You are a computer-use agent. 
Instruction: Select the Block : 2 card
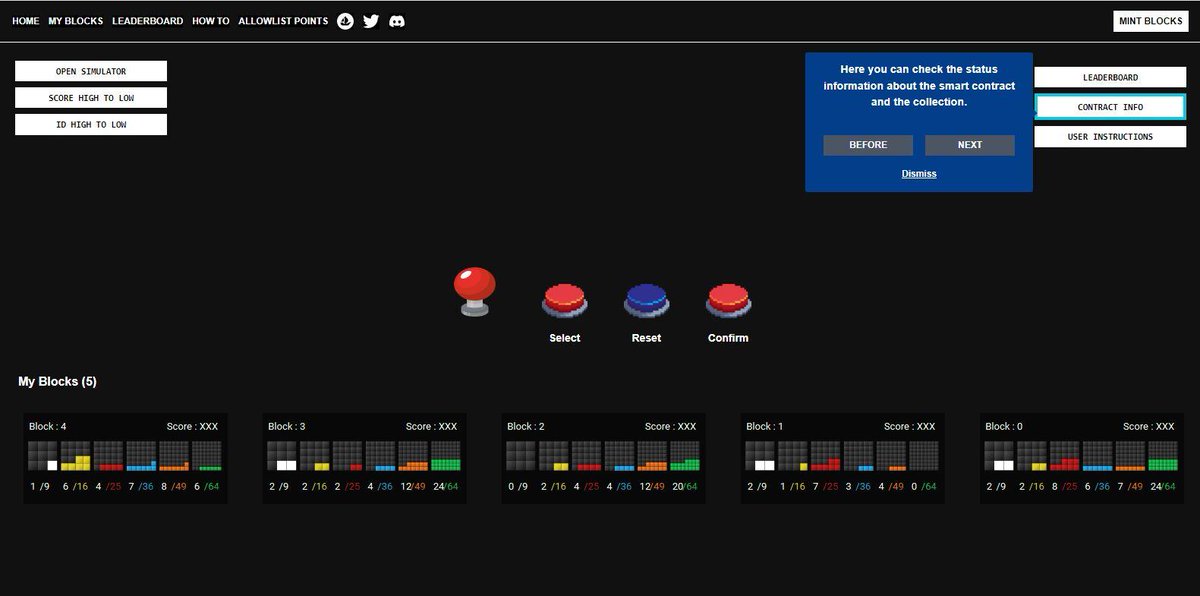[603, 459]
